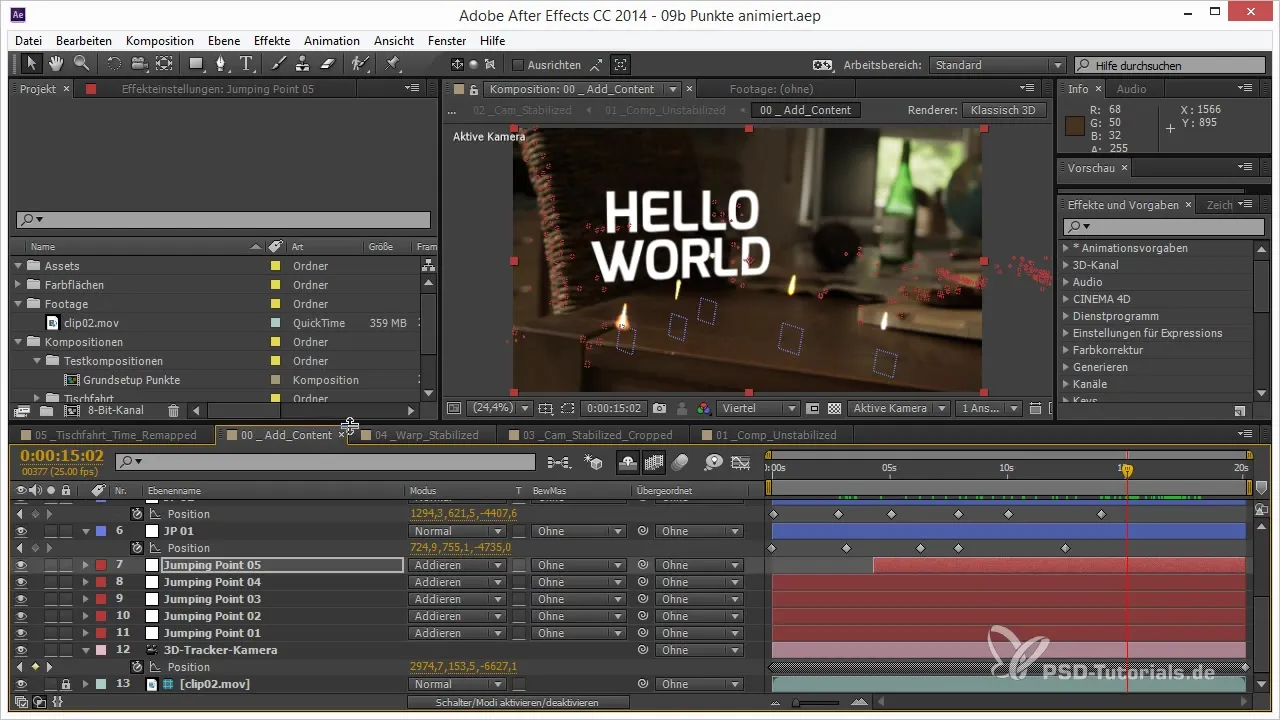The image size is (1280, 720).
Task: Switch to the 04 _Warp_Stabilized timeline tab
Action: pyautogui.click(x=426, y=435)
